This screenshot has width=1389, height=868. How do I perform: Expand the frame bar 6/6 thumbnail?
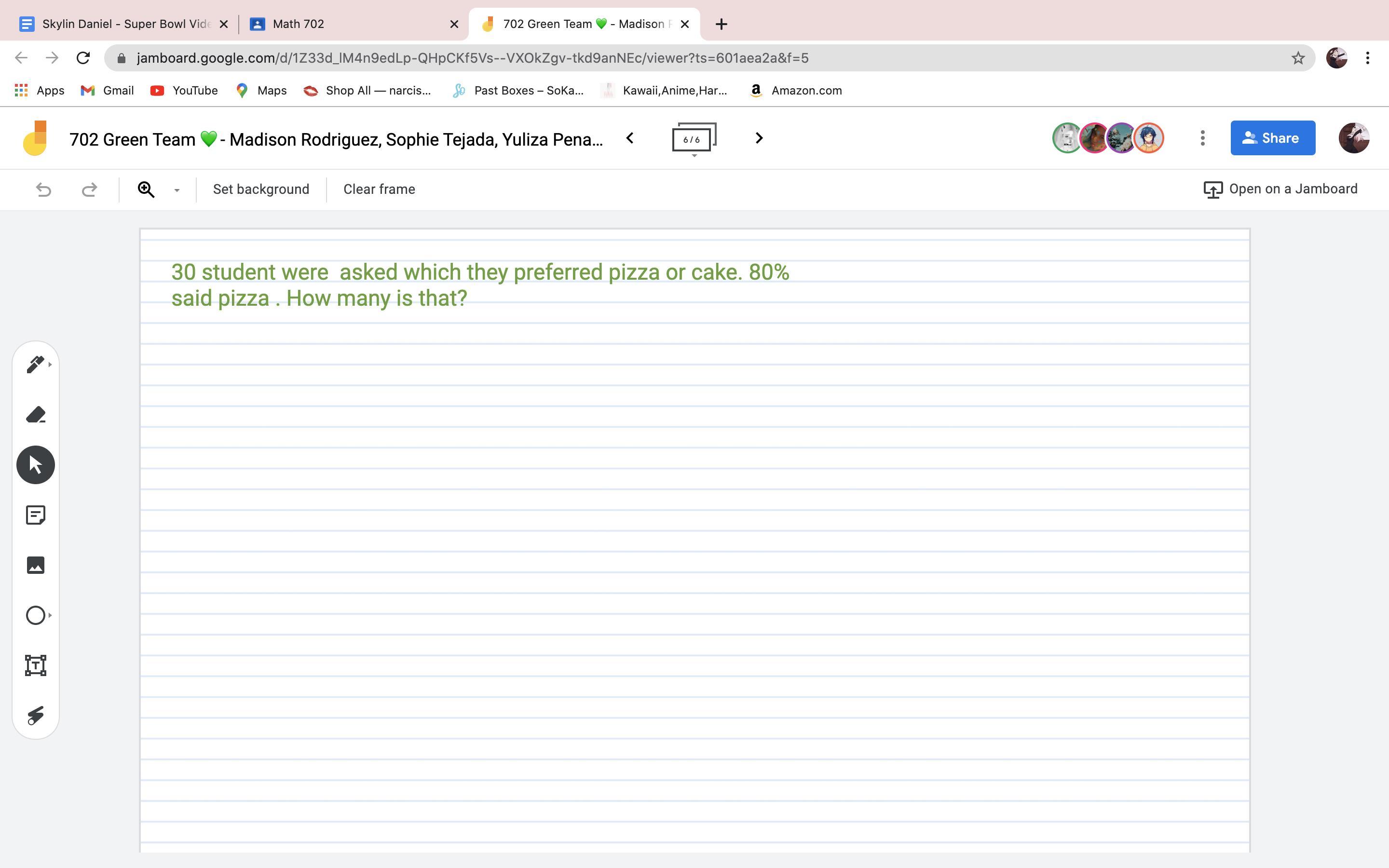pyautogui.click(x=694, y=139)
